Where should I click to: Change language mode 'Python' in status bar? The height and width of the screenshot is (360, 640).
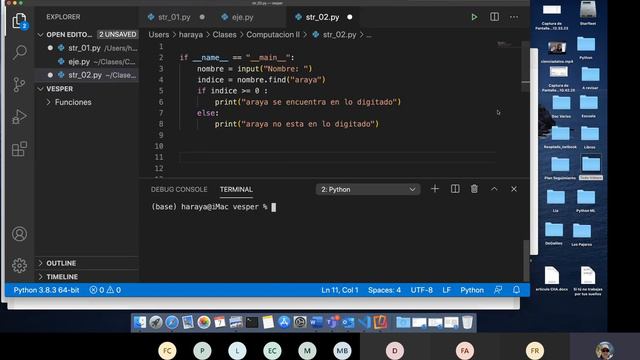tap(472, 290)
